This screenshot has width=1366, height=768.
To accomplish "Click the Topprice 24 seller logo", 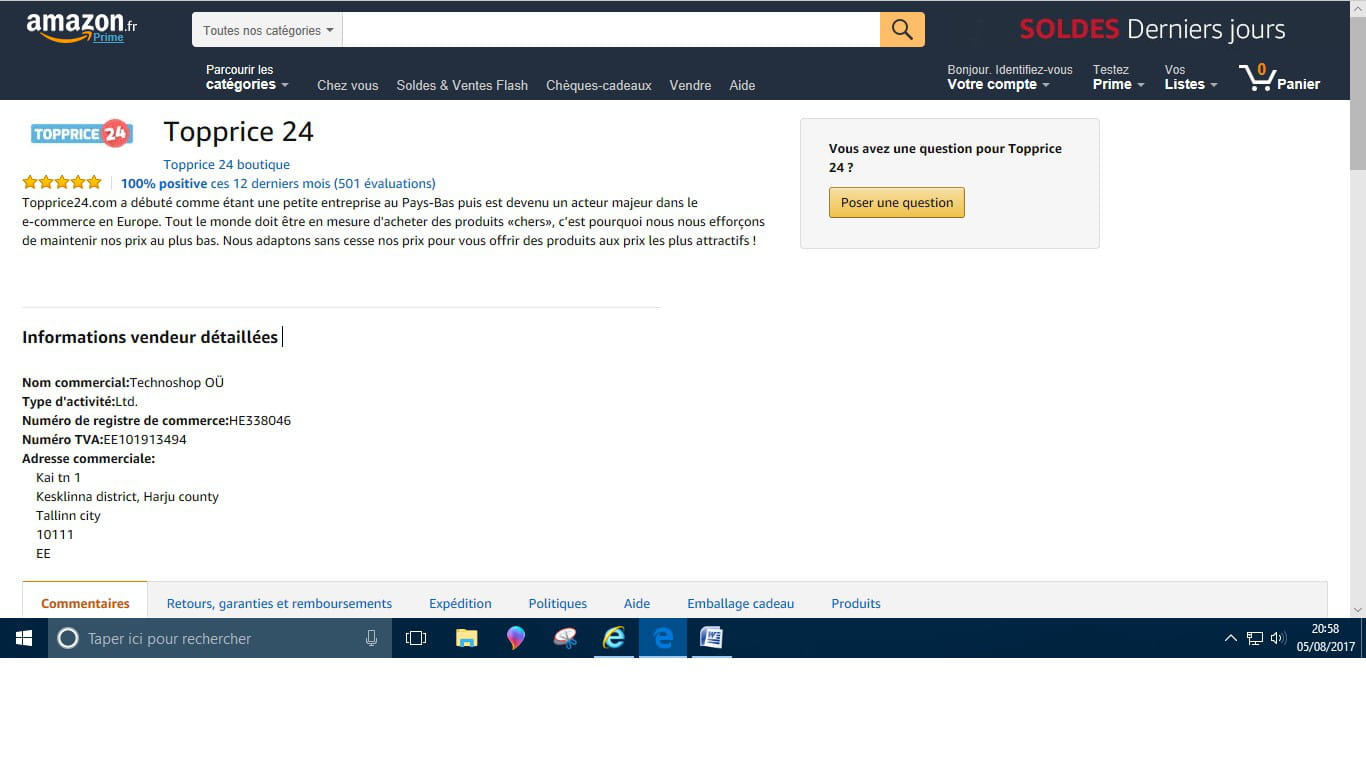I will [x=81, y=133].
